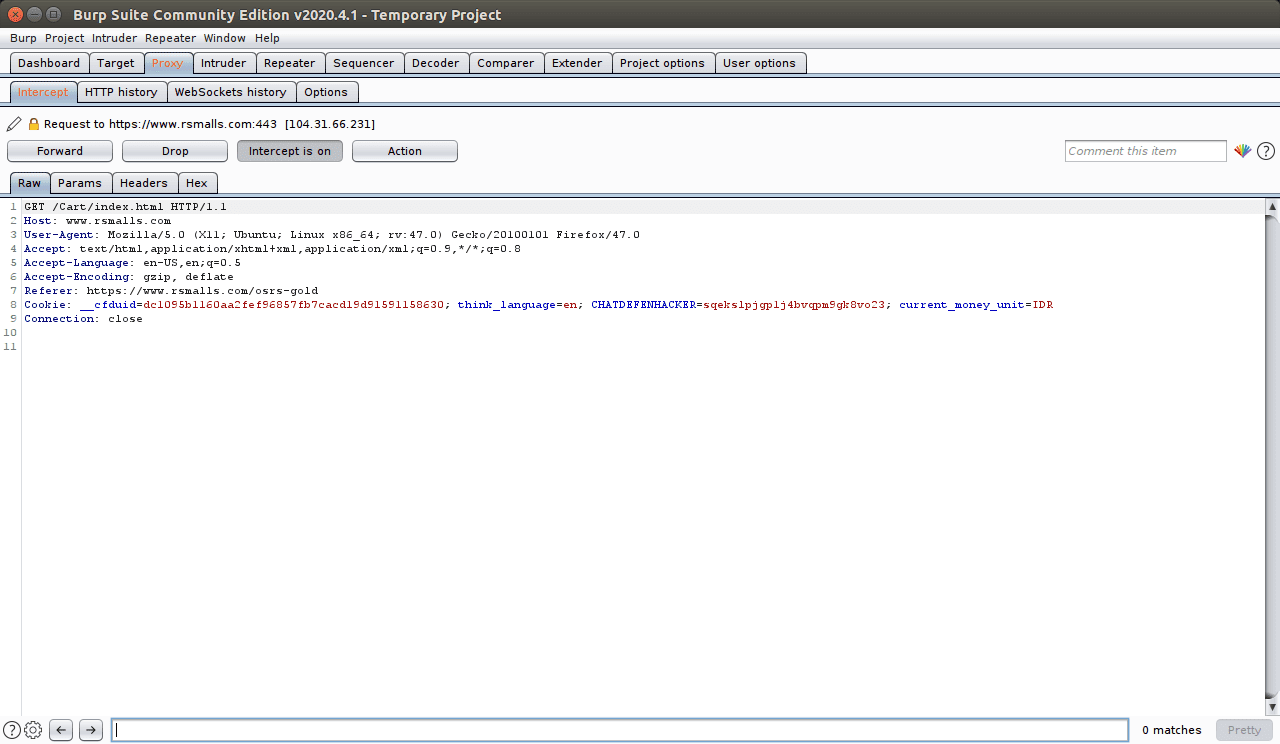The width and height of the screenshot is (1280, 744).
Task: Click the TLS padlock icon
Action: click(x=33, y=123)
